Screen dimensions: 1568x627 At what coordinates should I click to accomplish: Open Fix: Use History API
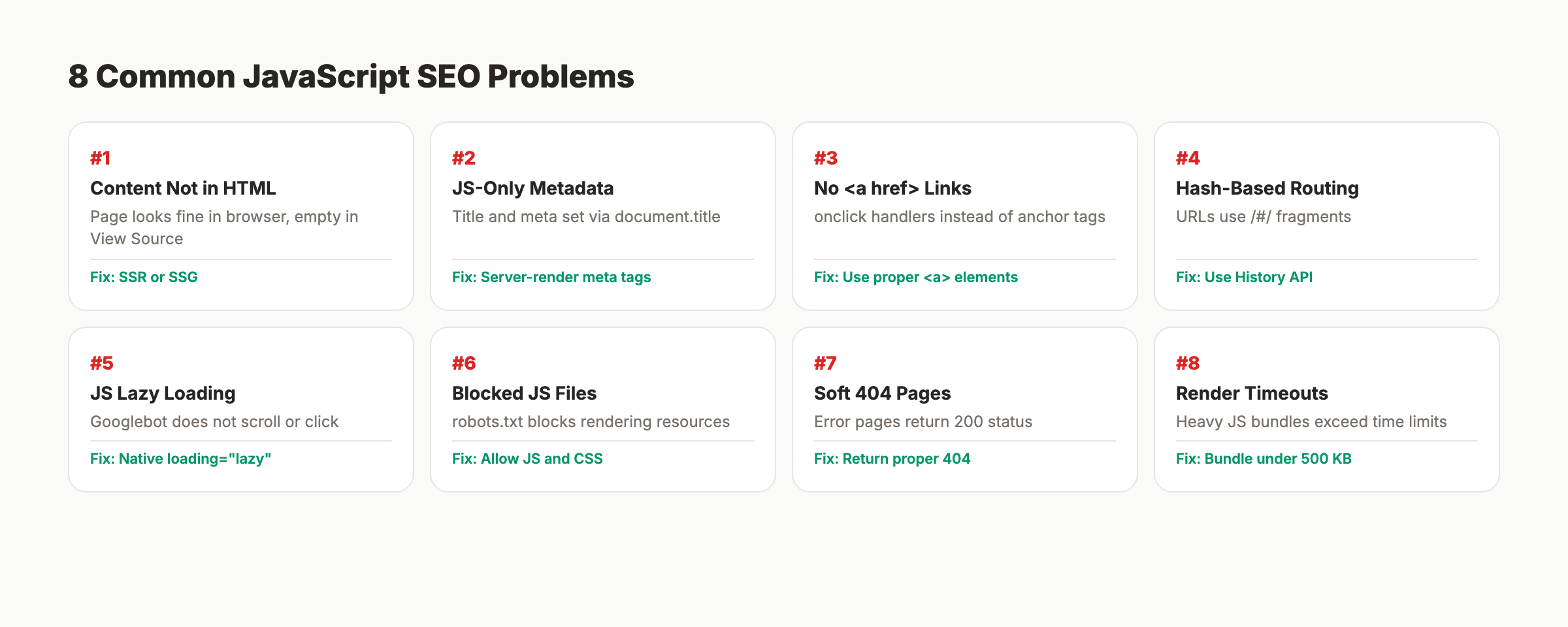click(x=1244, y=277)
